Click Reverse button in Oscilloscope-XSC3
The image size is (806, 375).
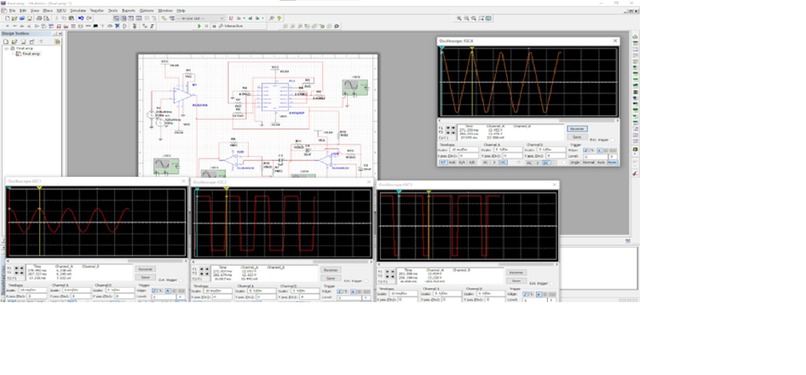(x=516, y=272)
